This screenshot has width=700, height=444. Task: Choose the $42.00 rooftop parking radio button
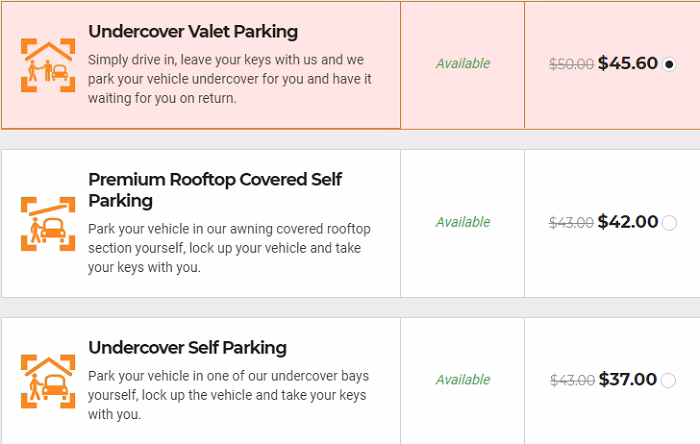pyautogui.click(x=669, y=223)
